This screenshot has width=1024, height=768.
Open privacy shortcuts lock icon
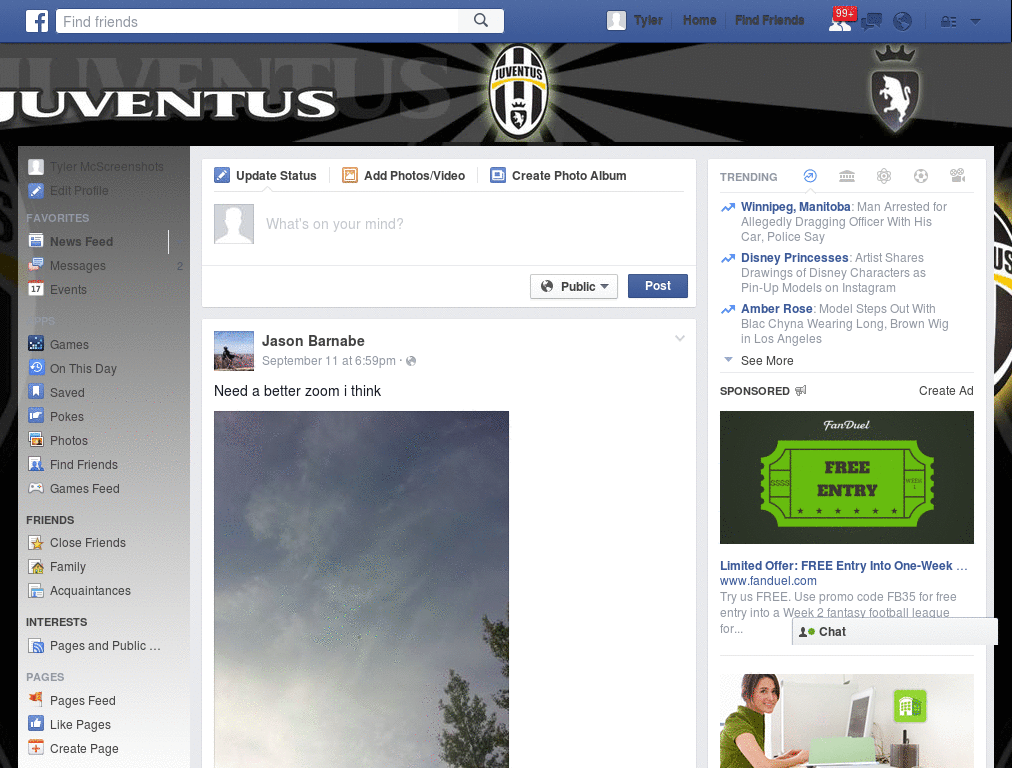tap(948, 22)
